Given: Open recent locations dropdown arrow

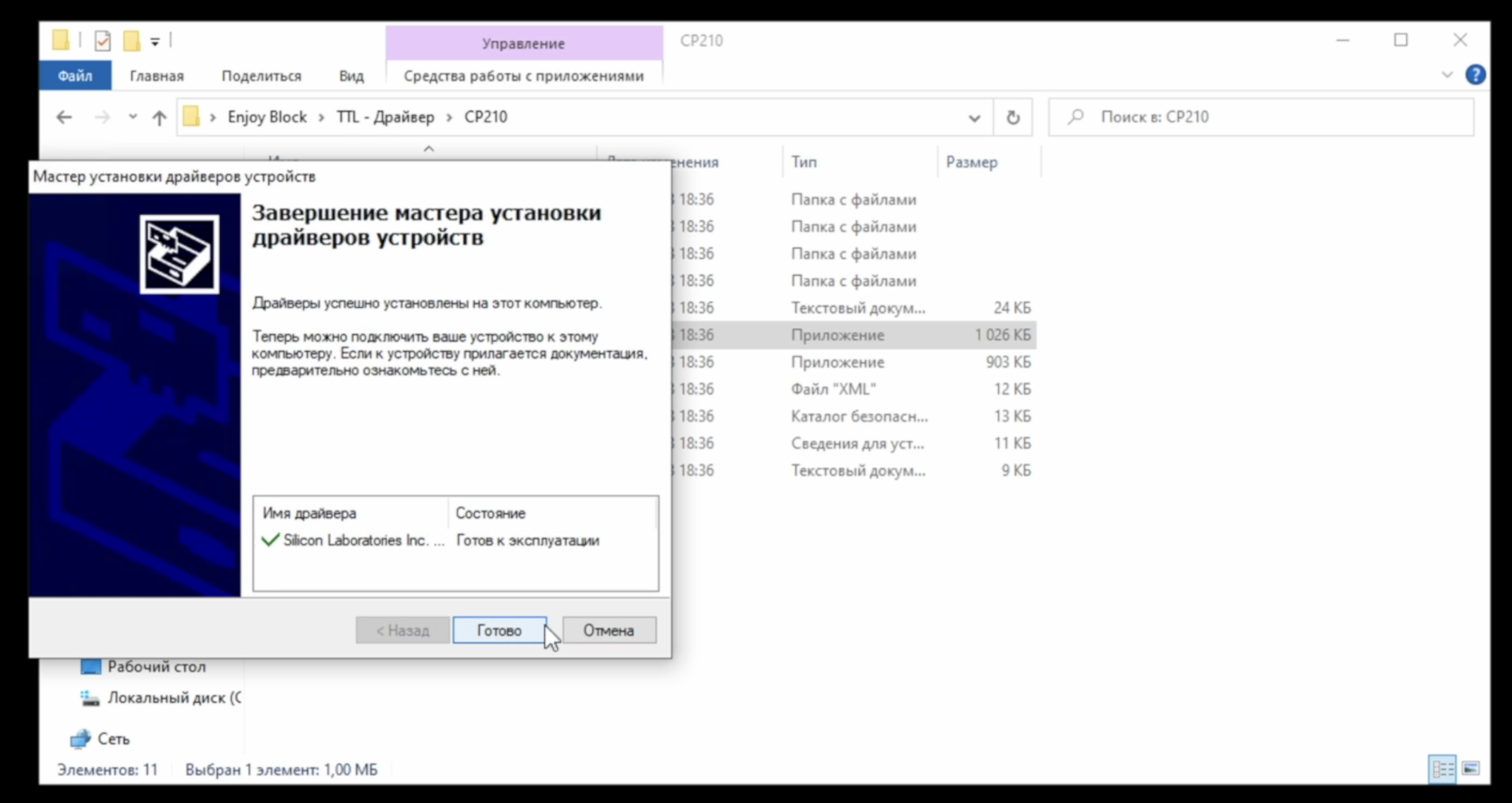Looking at the screenshot, I should point(132,117).
